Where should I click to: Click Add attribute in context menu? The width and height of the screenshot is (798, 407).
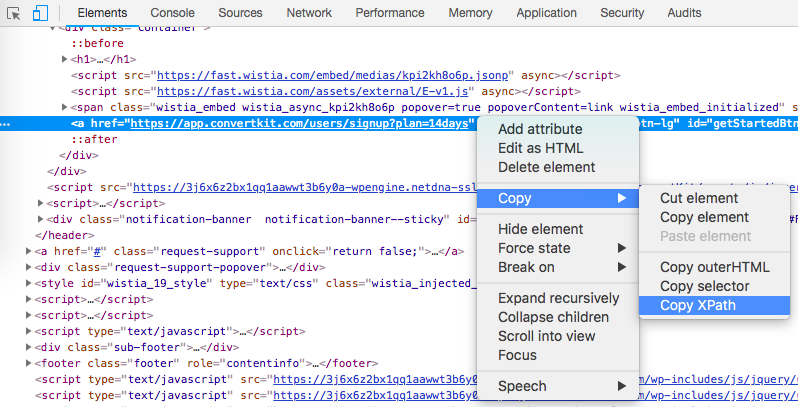pos(540,129)
